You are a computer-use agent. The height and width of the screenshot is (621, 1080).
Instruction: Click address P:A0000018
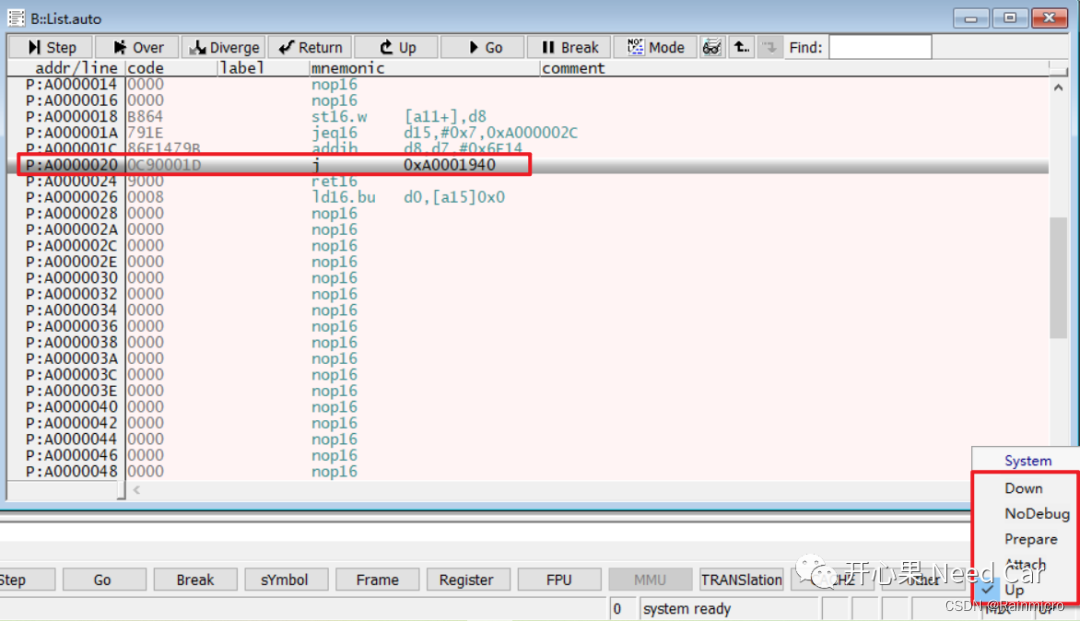point(72,116)
